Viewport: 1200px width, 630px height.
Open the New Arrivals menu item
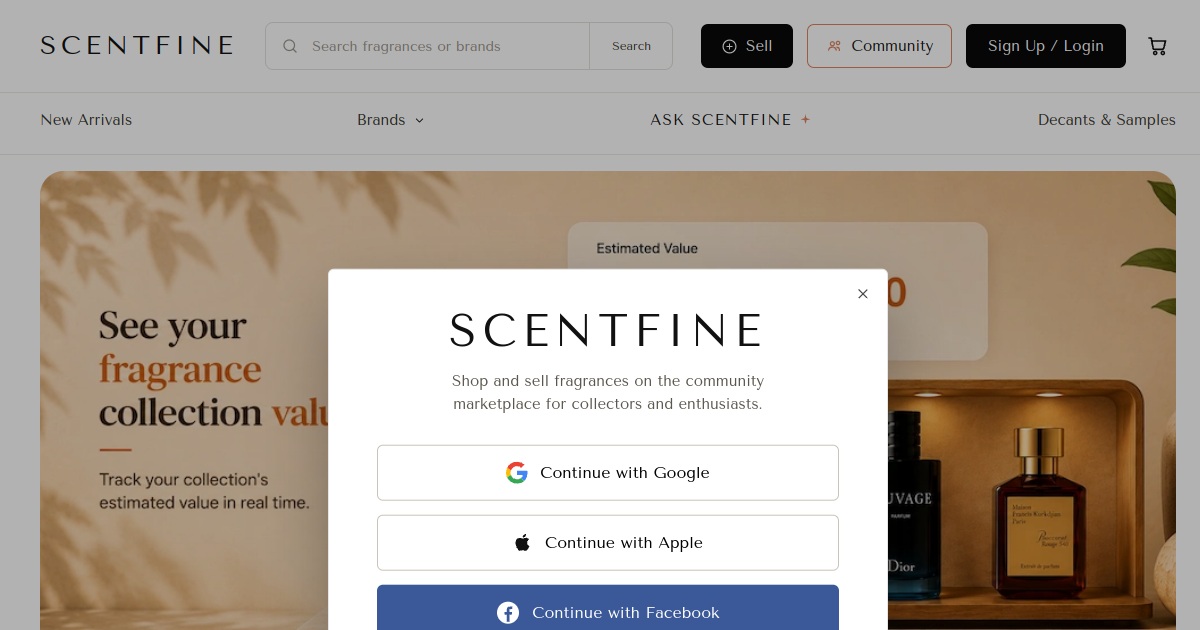[x=86, y=120]
